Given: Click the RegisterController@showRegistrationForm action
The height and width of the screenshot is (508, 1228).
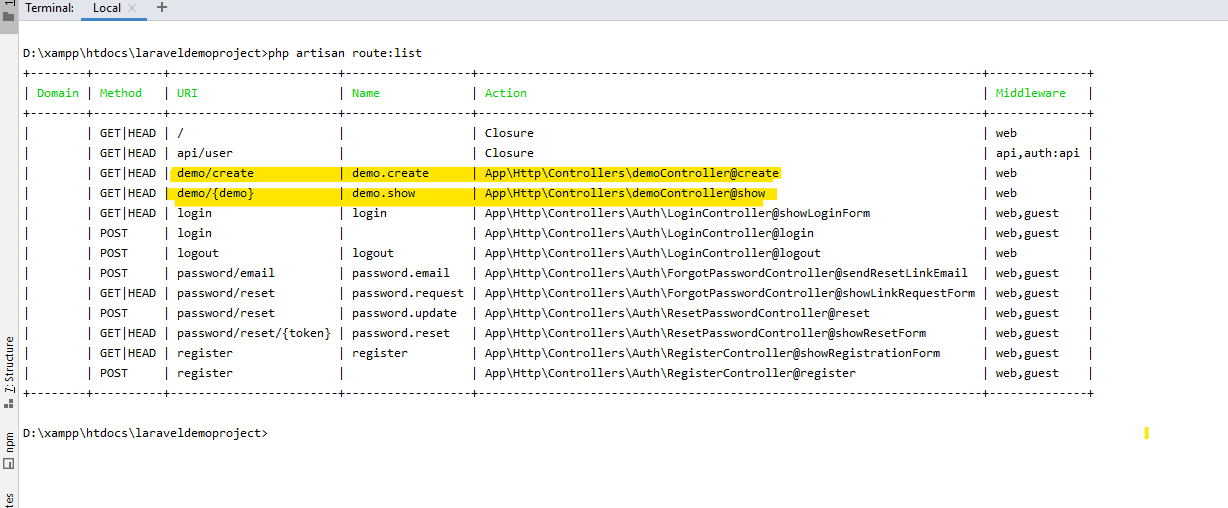Looking at the screenshot, I should (713, 353).
